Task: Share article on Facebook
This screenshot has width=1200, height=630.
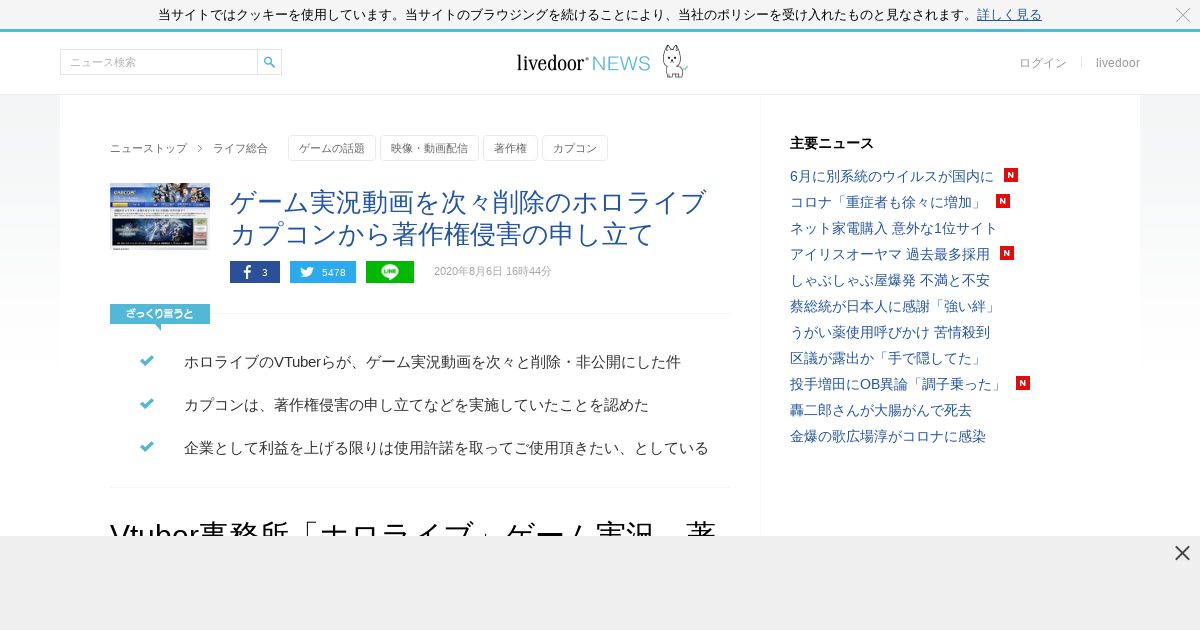Action: pyautogui.click(x=255, y=272)
